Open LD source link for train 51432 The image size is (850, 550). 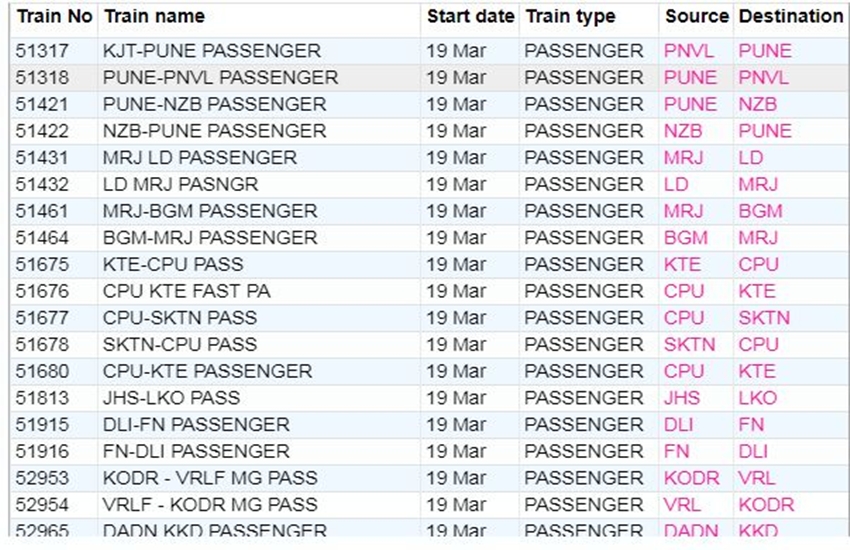tap(676, 184)
